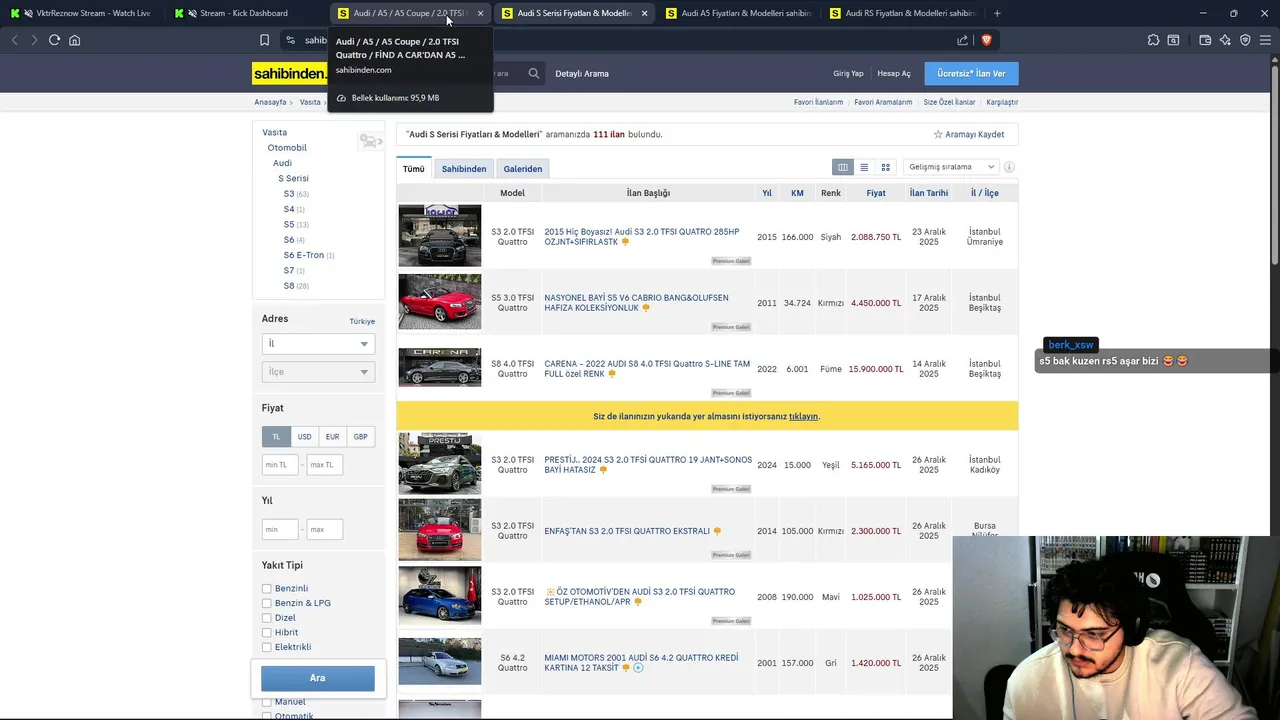Switch to Sahibinden listings tab
This screenshot has width=1280, height=720.
pyautogui.click(x=464, y=169)
